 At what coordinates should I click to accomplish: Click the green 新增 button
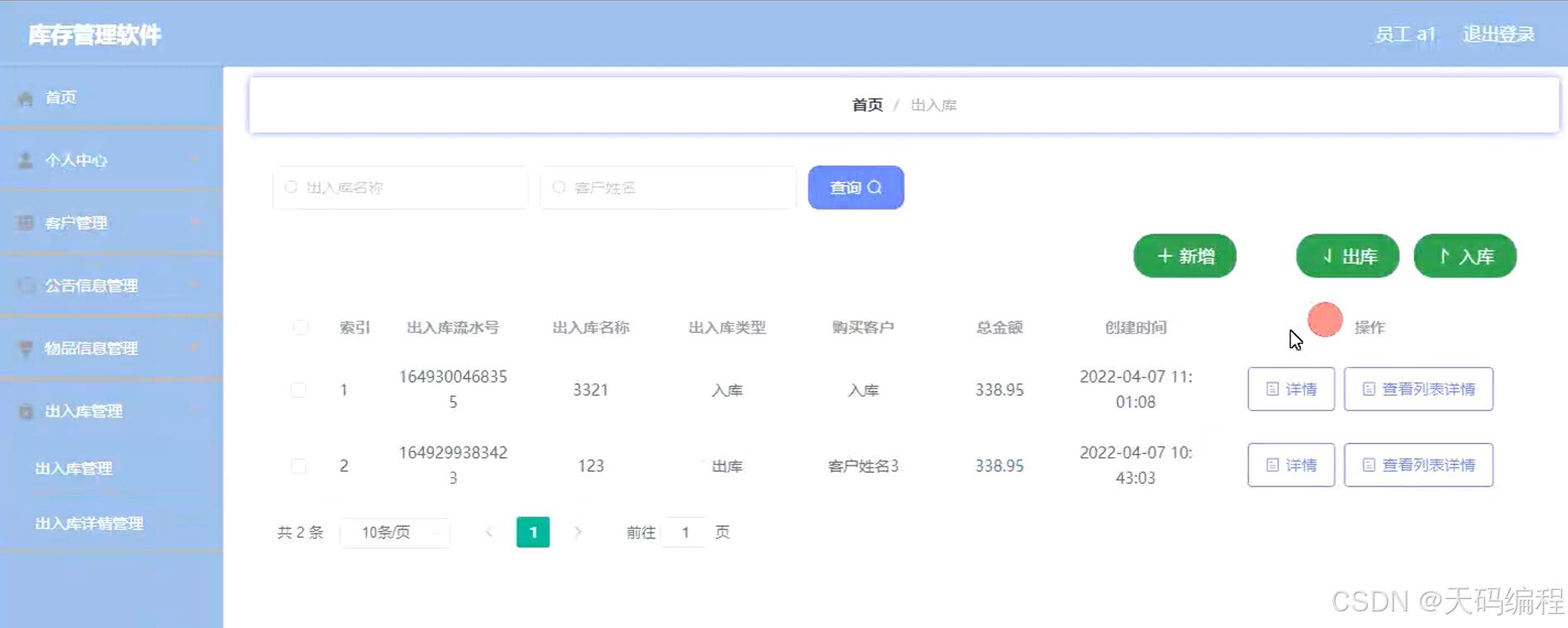tap(1185, 256)
